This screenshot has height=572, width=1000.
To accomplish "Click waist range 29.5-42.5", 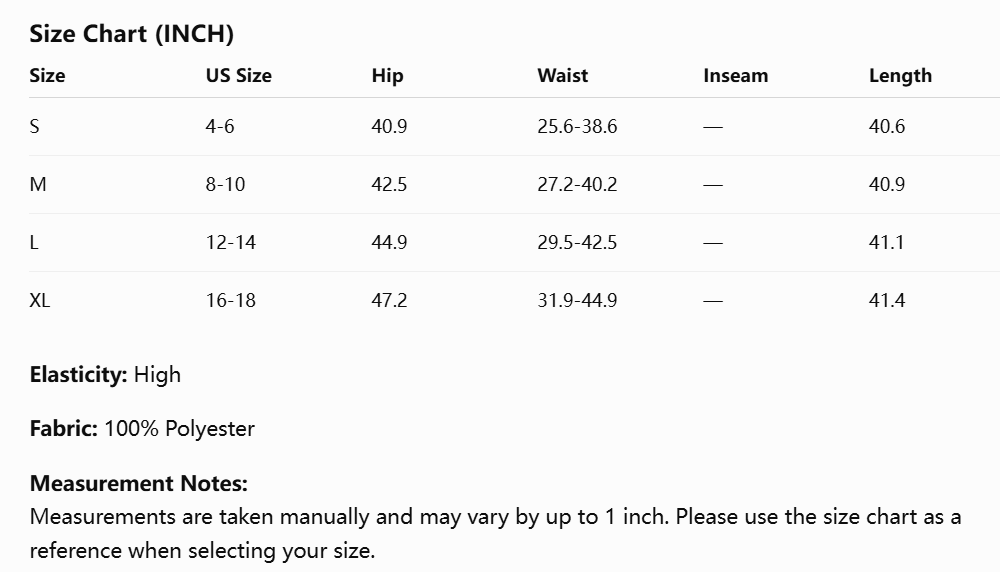I will [577, 242].
